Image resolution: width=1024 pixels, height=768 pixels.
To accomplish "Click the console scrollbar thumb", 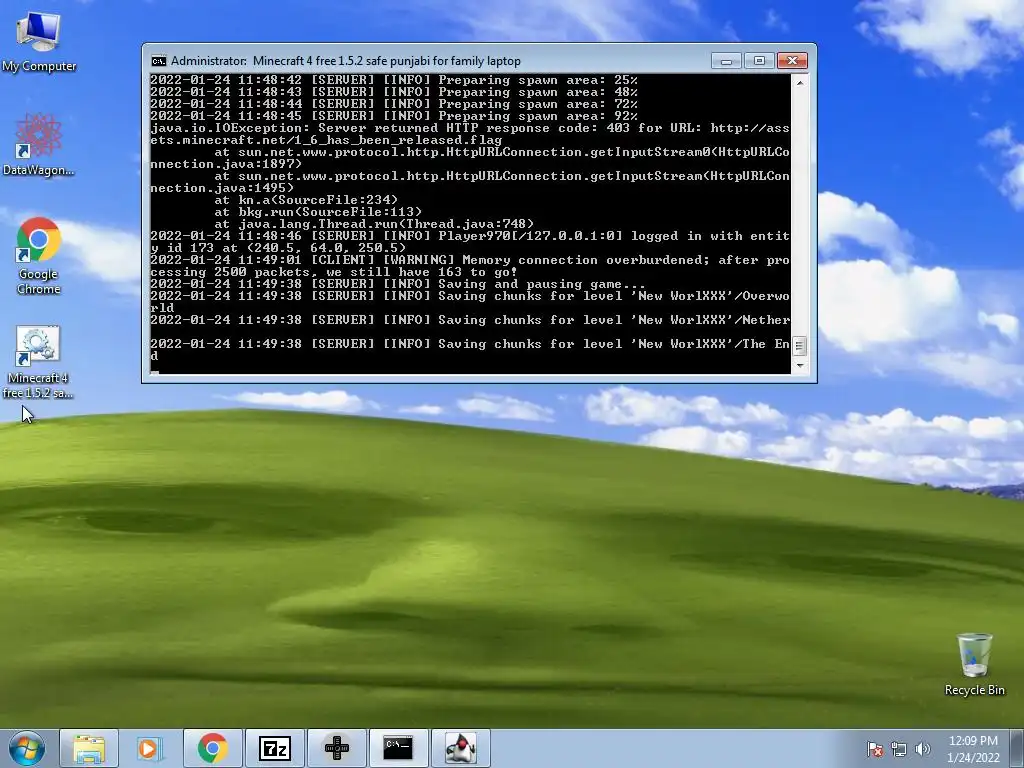I will 800,345.
